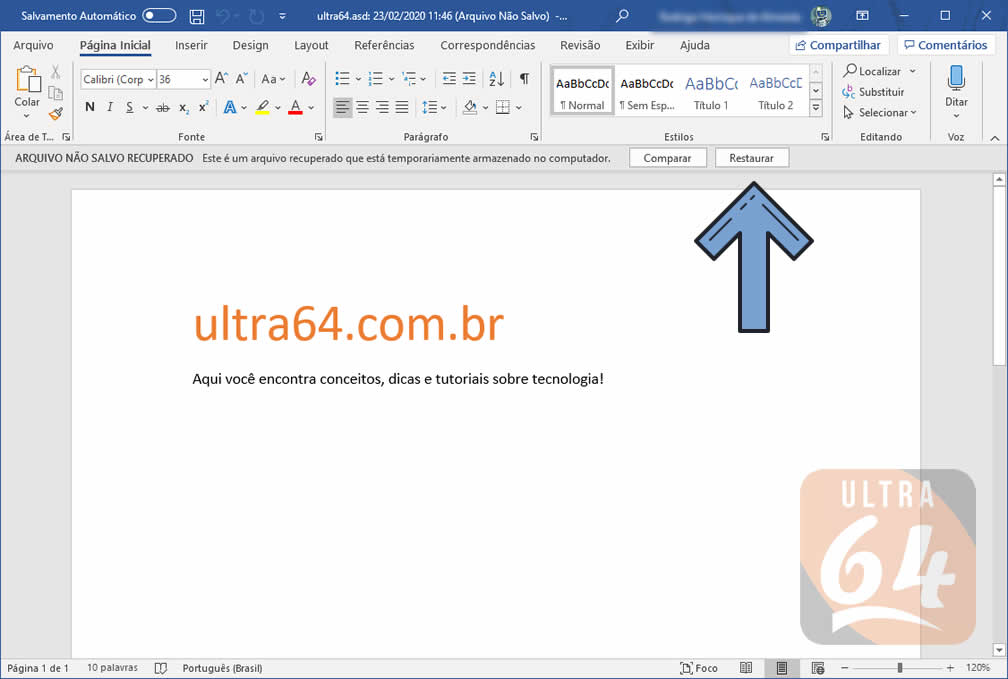Viewport: 1008px width, 679px height.
Task: Click the Restaurar button
Action: coord(751,158)
